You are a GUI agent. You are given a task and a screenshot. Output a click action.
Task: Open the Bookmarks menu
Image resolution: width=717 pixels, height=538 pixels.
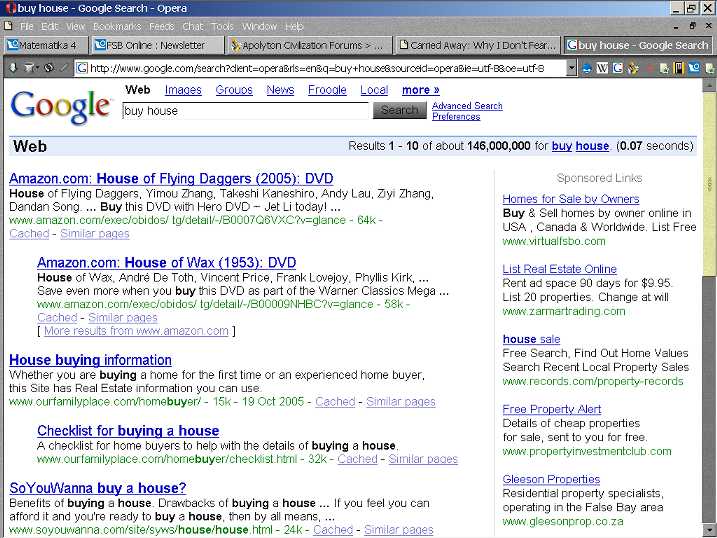click(x=116, y=26)
